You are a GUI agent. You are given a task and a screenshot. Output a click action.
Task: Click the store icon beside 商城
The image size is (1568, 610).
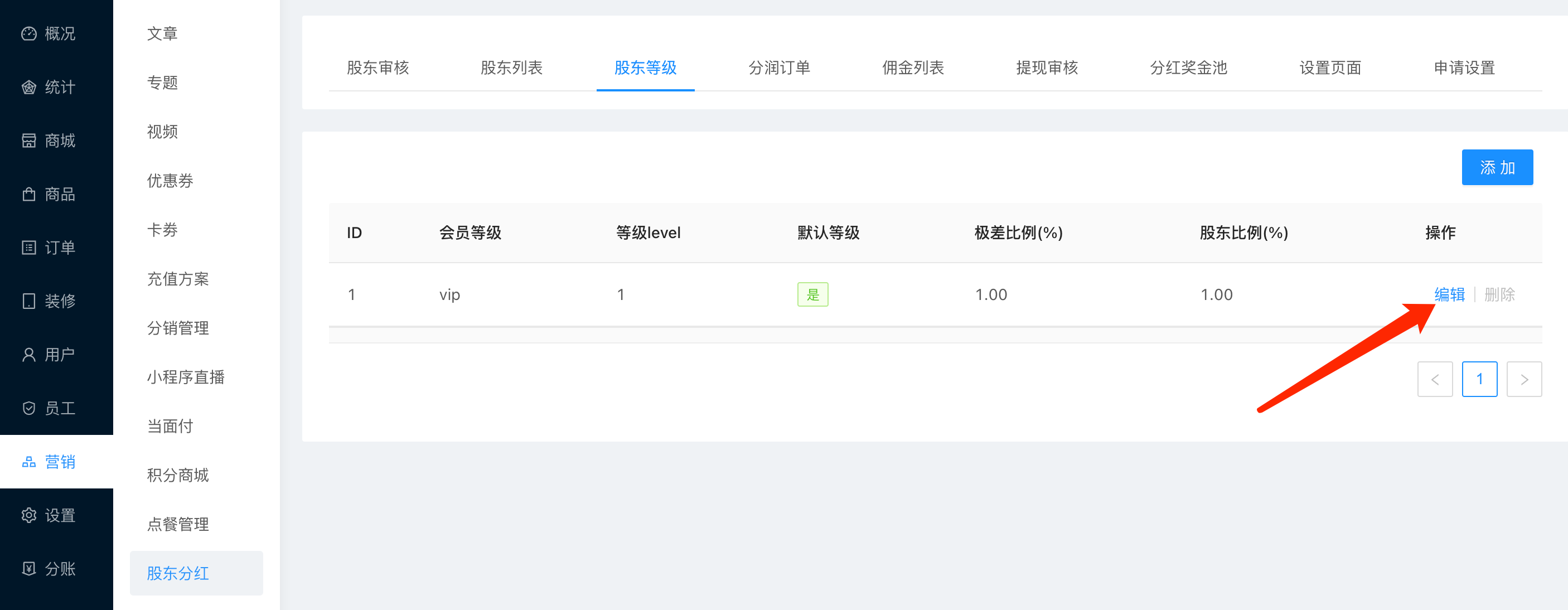(x=28, y=141)
